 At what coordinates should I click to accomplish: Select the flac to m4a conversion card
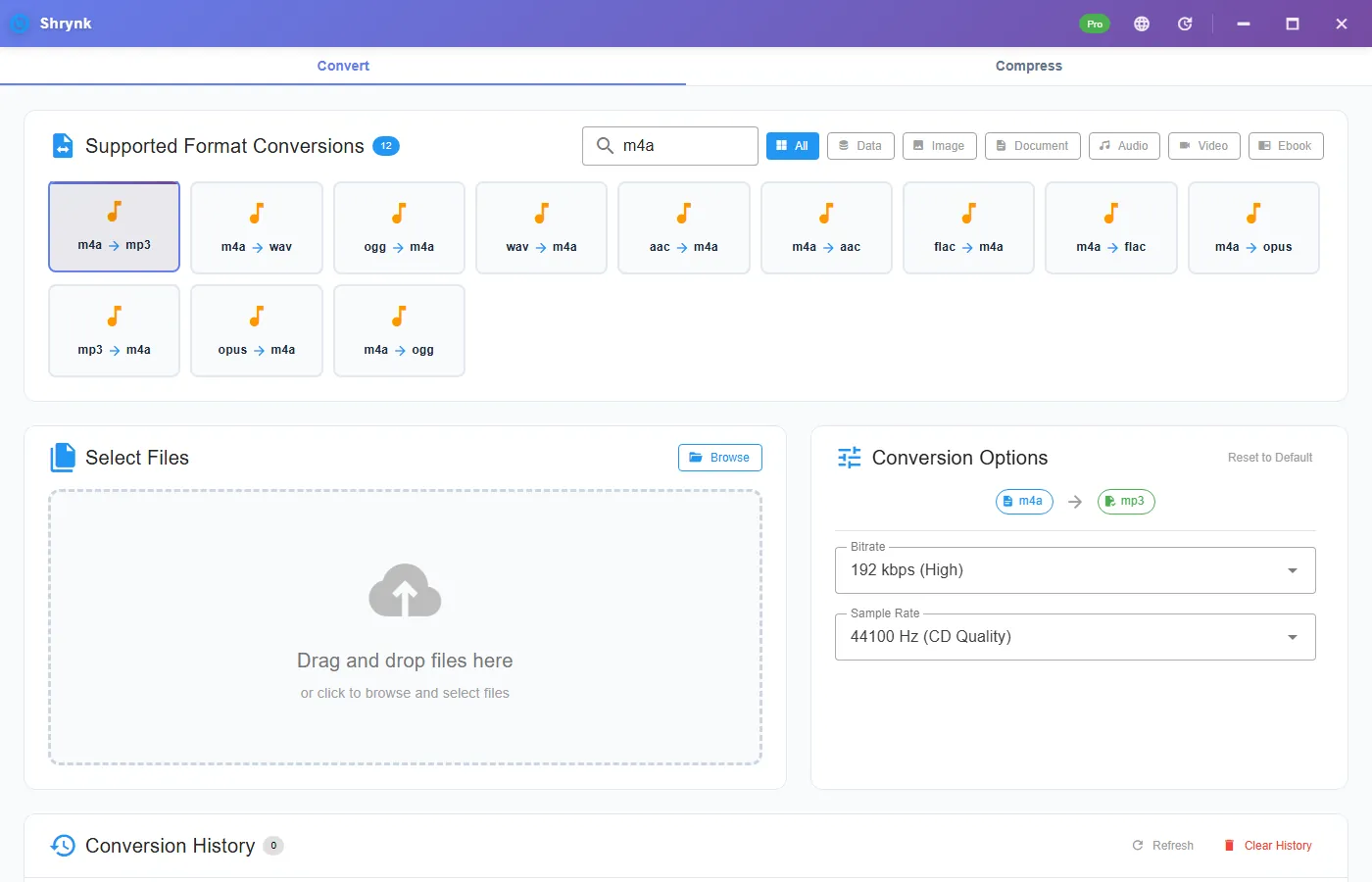pyautogui.click(x=968, y=227)
